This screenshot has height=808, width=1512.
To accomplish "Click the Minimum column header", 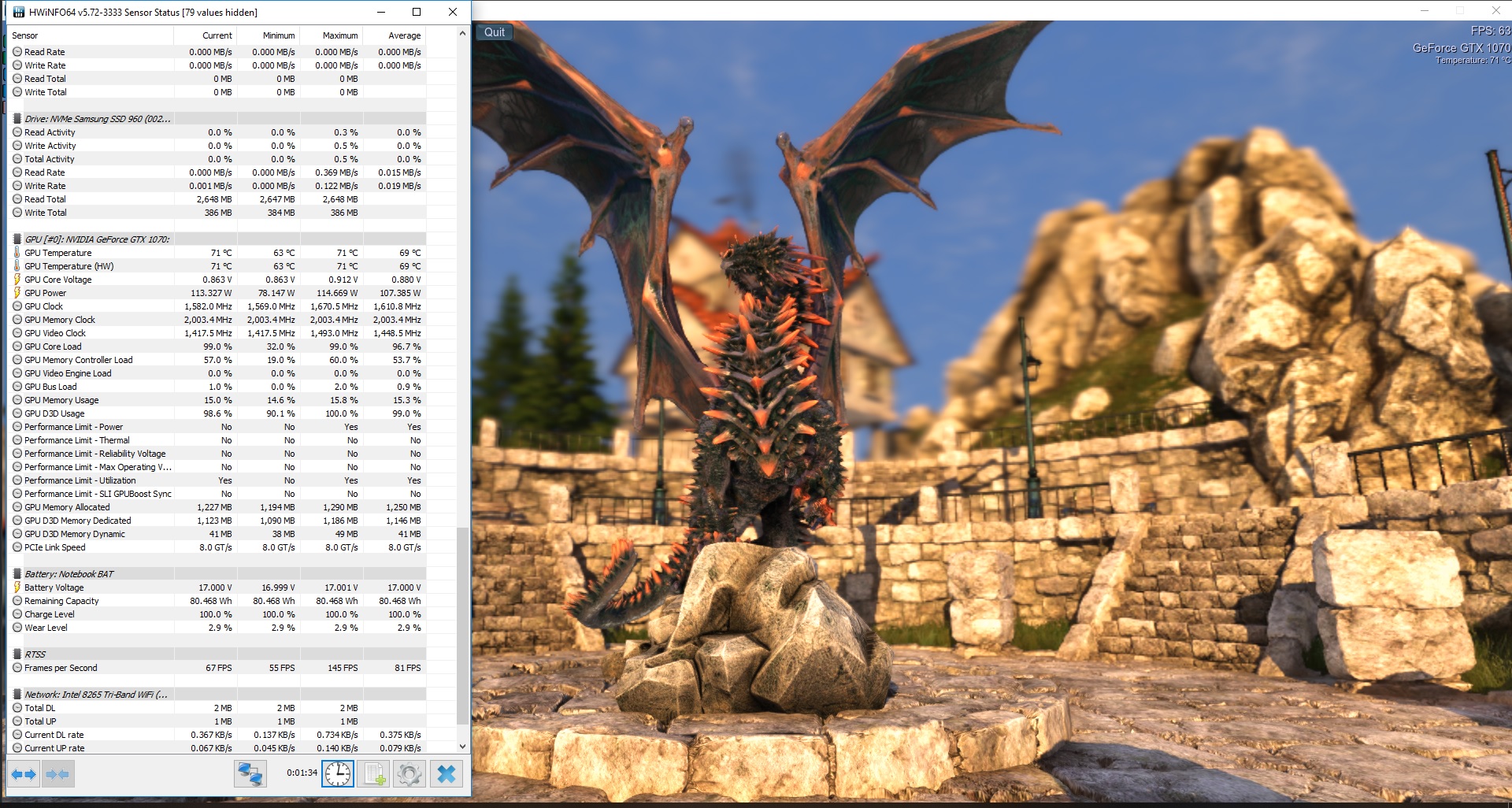I will pyautogui.click(x=269, y=35).
